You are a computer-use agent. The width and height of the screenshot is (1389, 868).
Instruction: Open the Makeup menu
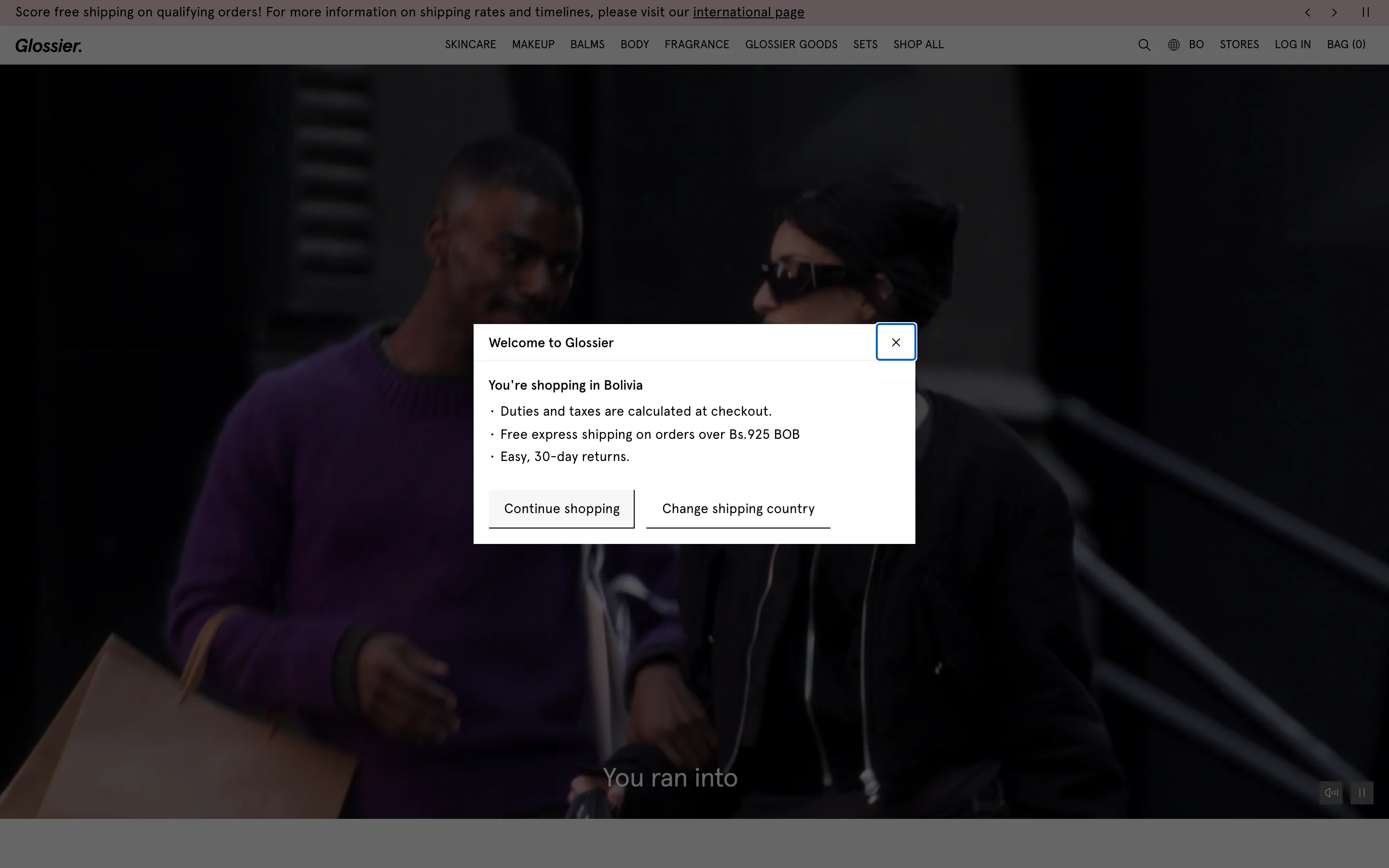pyautogui.click(x=532, y=44)
